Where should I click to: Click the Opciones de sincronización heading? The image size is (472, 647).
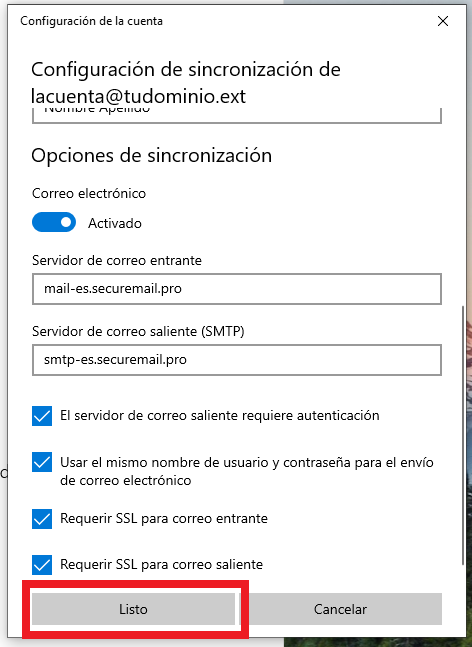[x=151, y=156]
